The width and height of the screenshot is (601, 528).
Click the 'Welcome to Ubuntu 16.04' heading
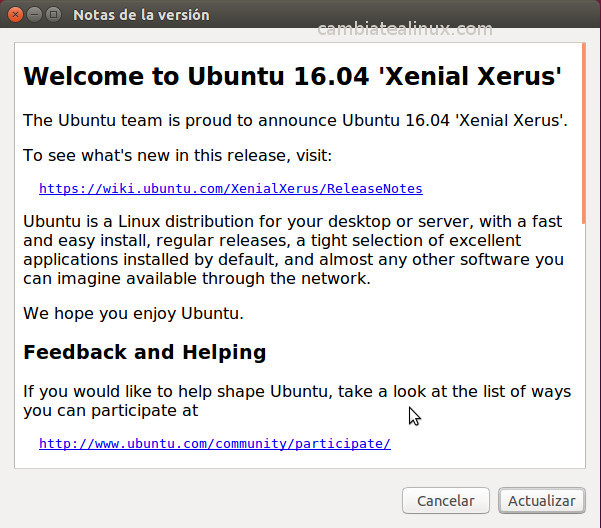click(x=292, y=76)
